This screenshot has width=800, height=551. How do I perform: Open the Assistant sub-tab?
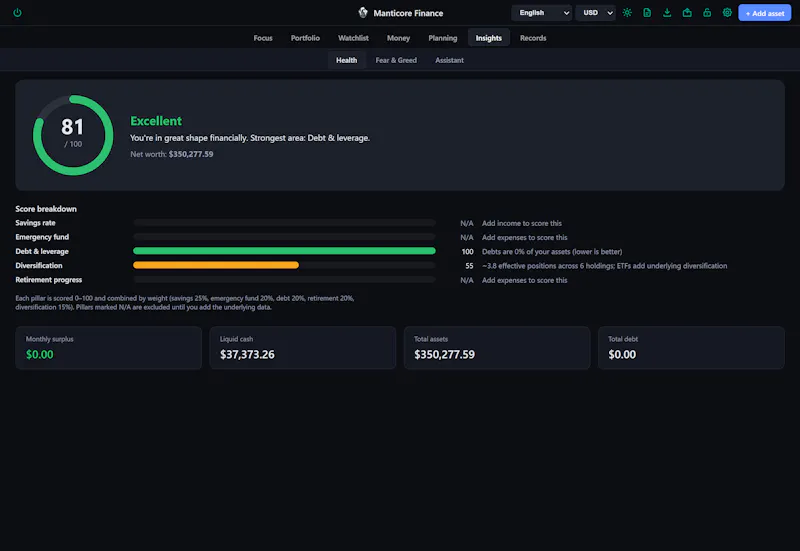coord(449,60)
